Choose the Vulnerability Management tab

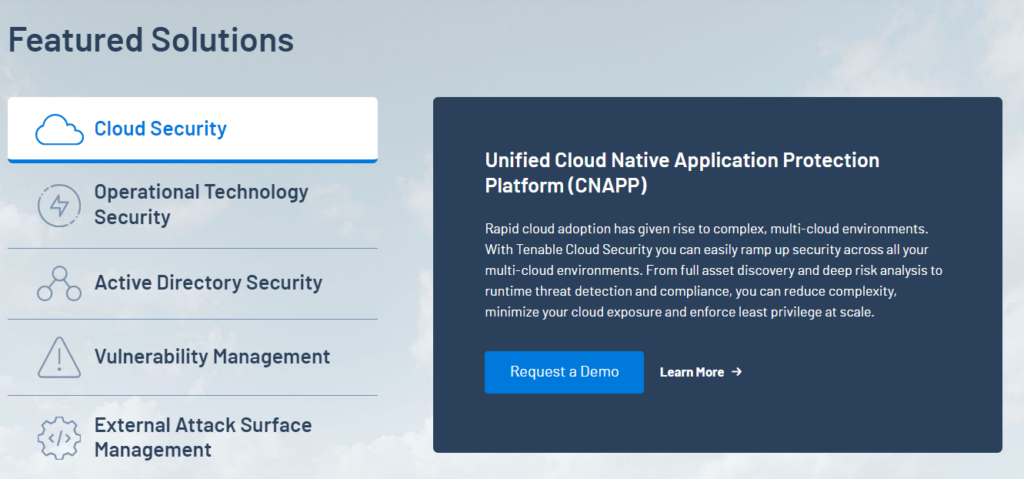click(x=193, y=357)
